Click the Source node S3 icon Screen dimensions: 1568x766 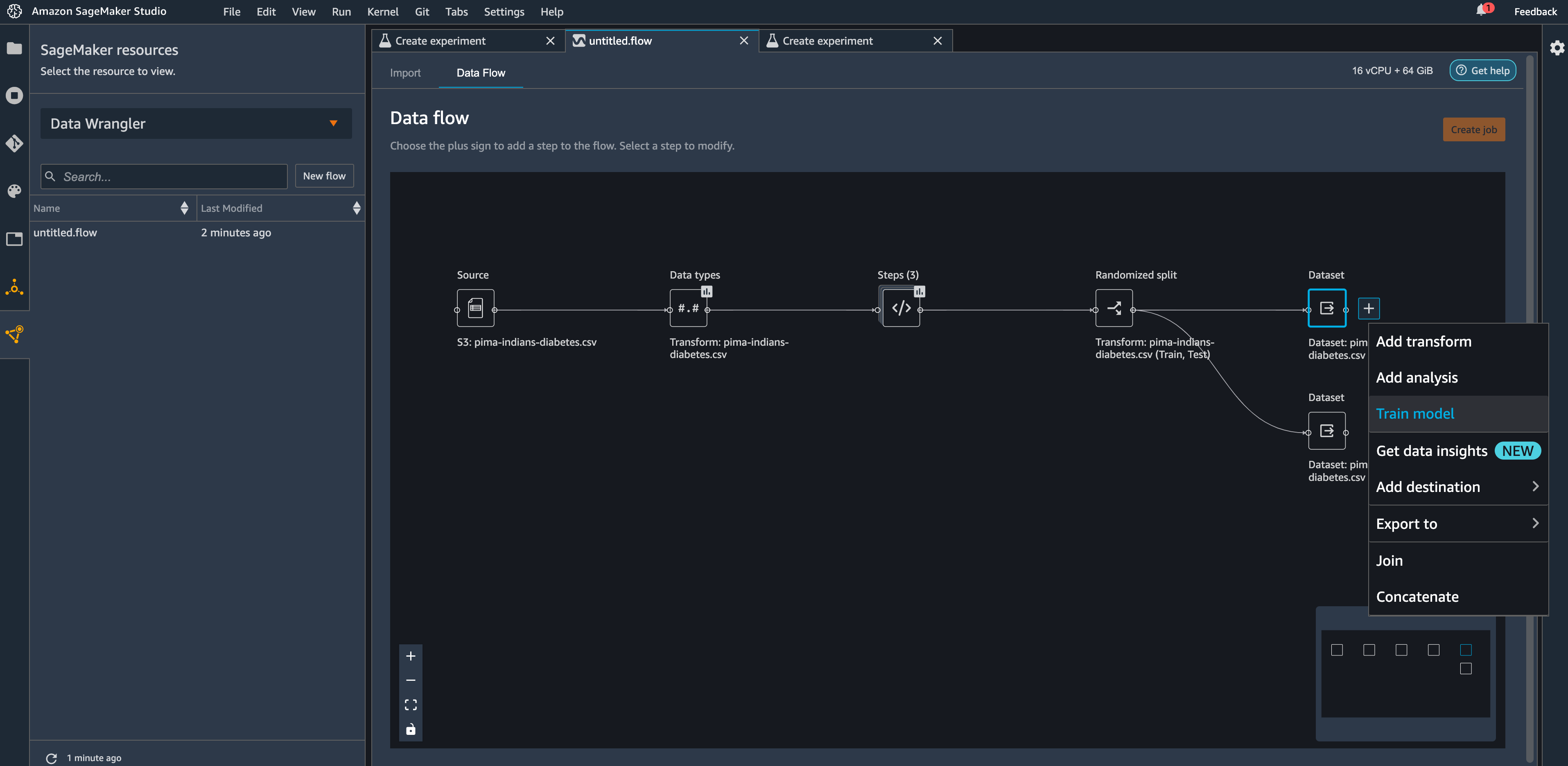click(x=475, y=309)
